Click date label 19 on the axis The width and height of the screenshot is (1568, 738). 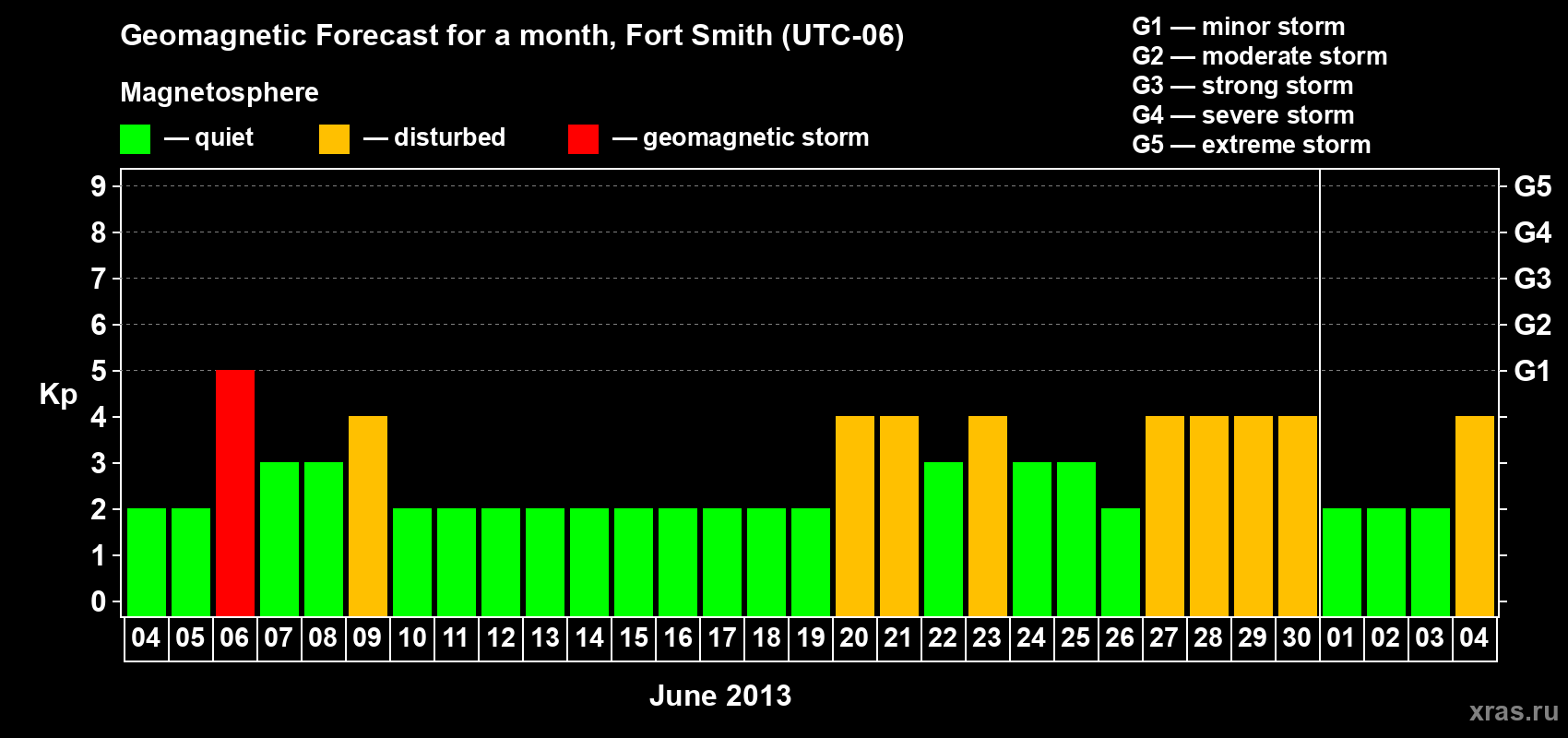pos(811,637)
